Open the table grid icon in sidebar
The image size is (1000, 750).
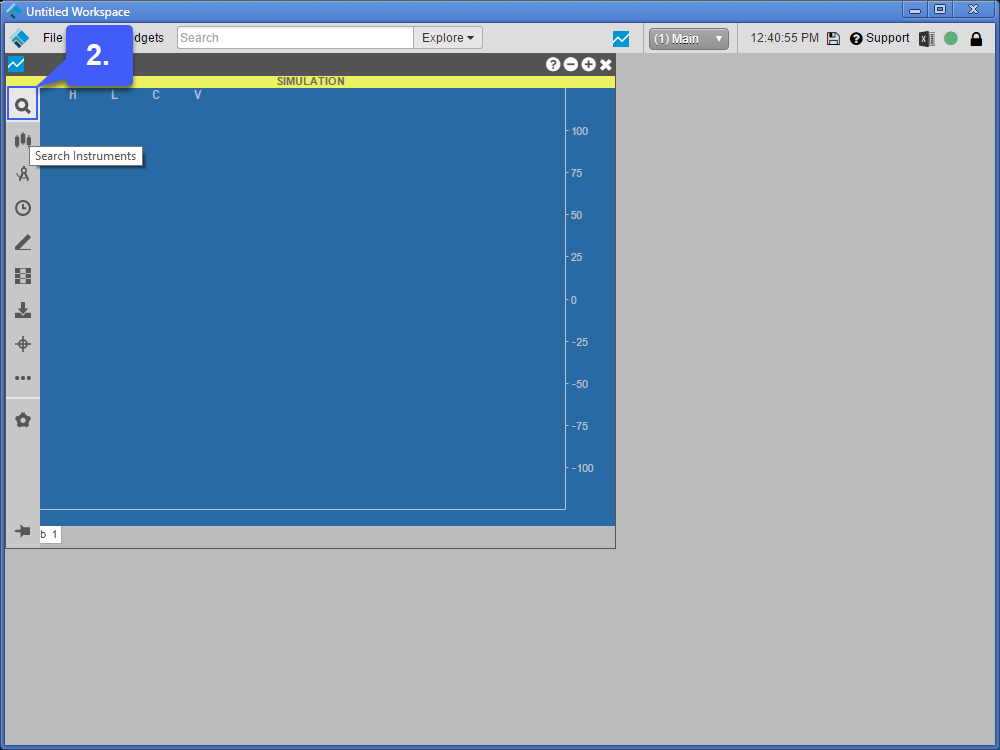coord(23,276)
